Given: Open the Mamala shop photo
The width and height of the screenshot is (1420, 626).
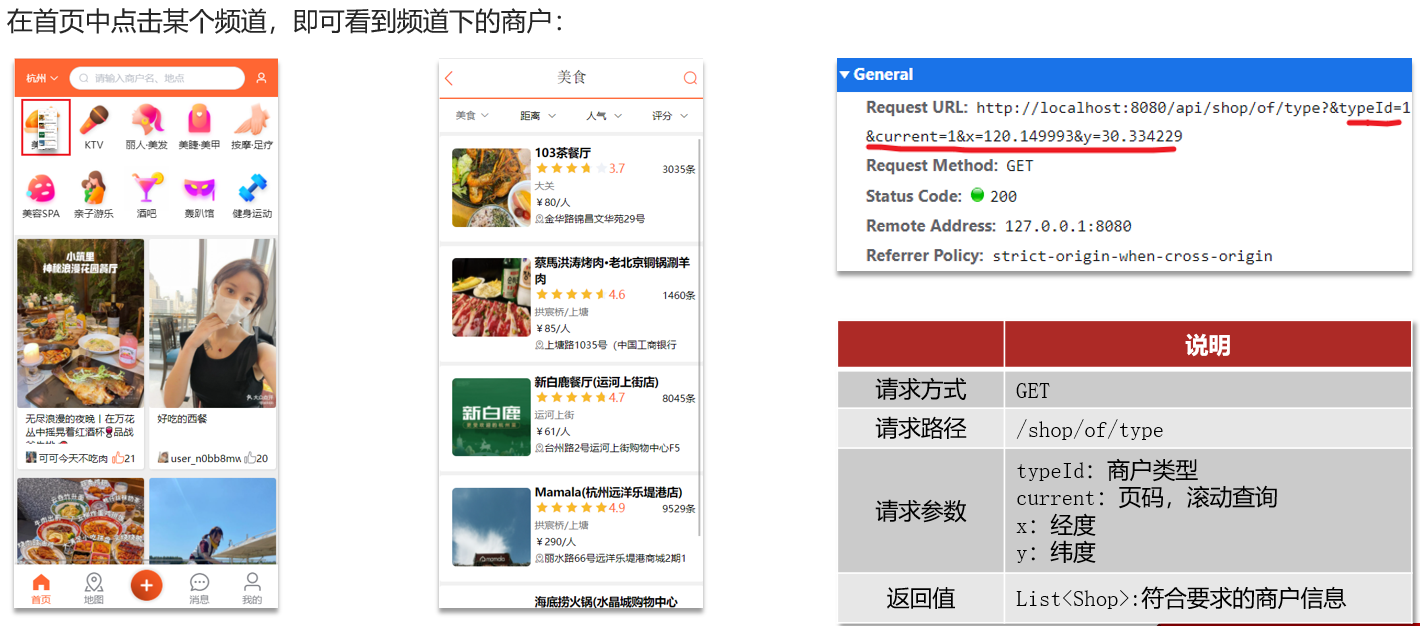Looking at the screenshot, I should coord(491,527).
